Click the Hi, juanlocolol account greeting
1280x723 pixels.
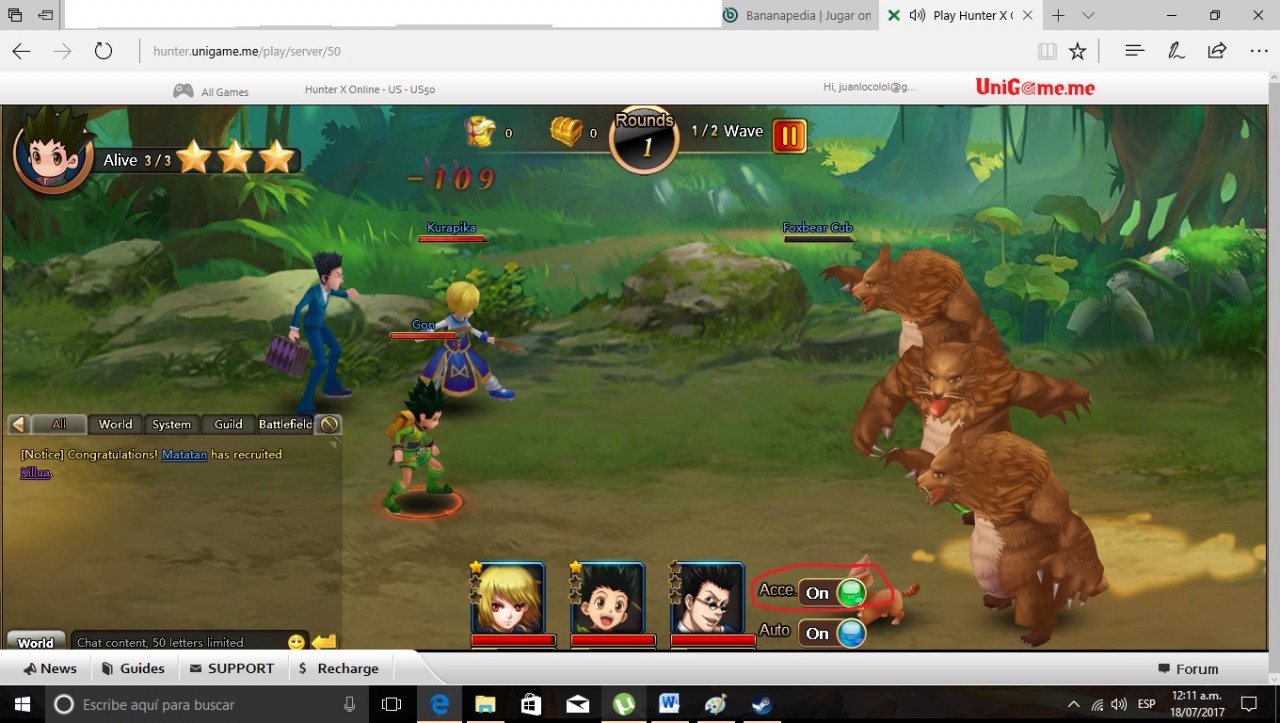click(x=869, y=87)
